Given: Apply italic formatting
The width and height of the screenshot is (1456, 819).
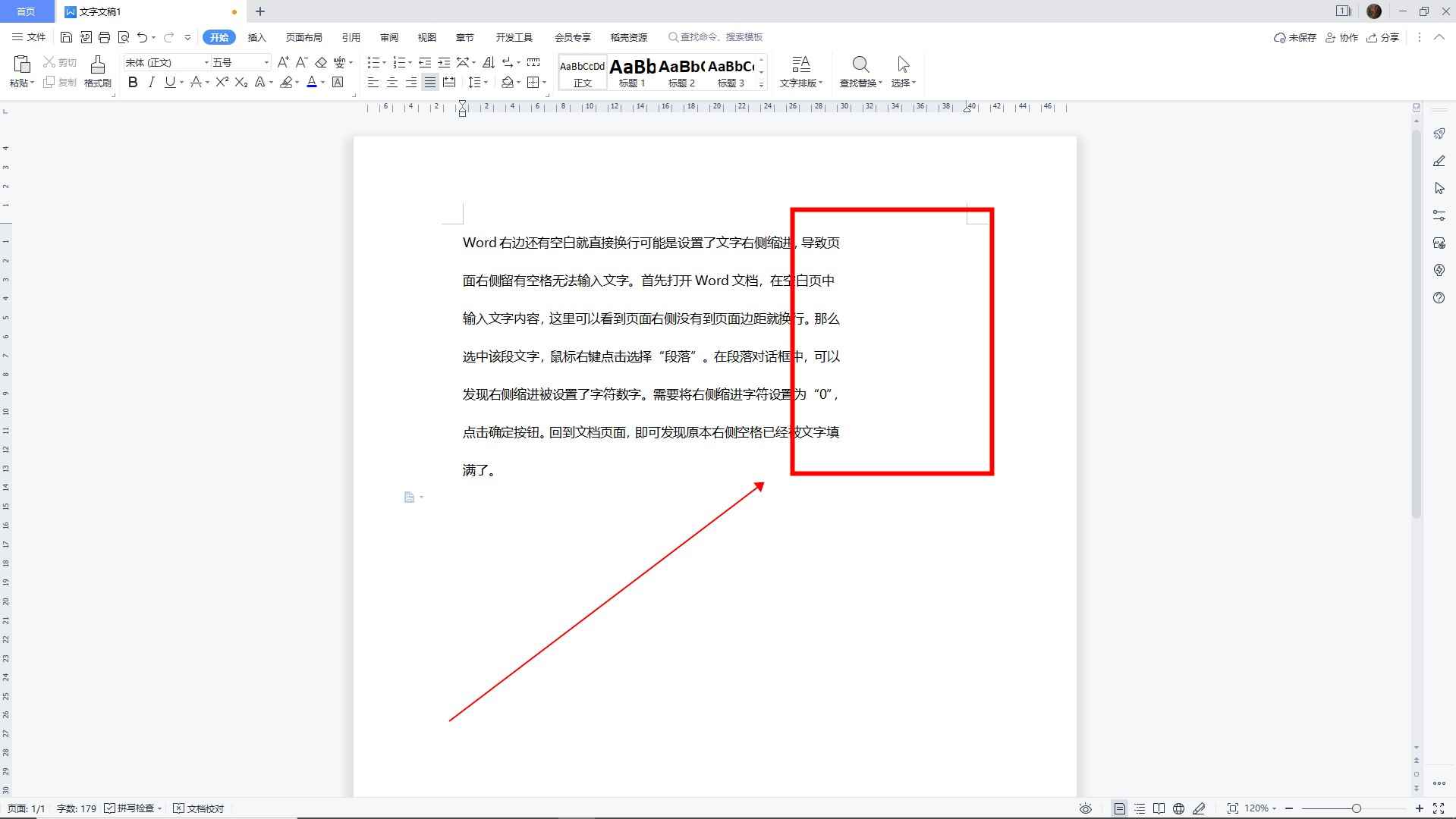Looking at the screenshot, I should [x=152, y=83].
